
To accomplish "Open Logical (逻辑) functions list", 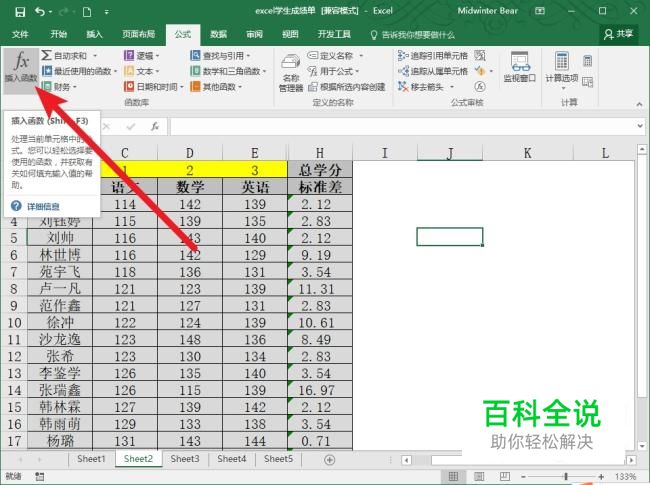I will coord(142,55).
